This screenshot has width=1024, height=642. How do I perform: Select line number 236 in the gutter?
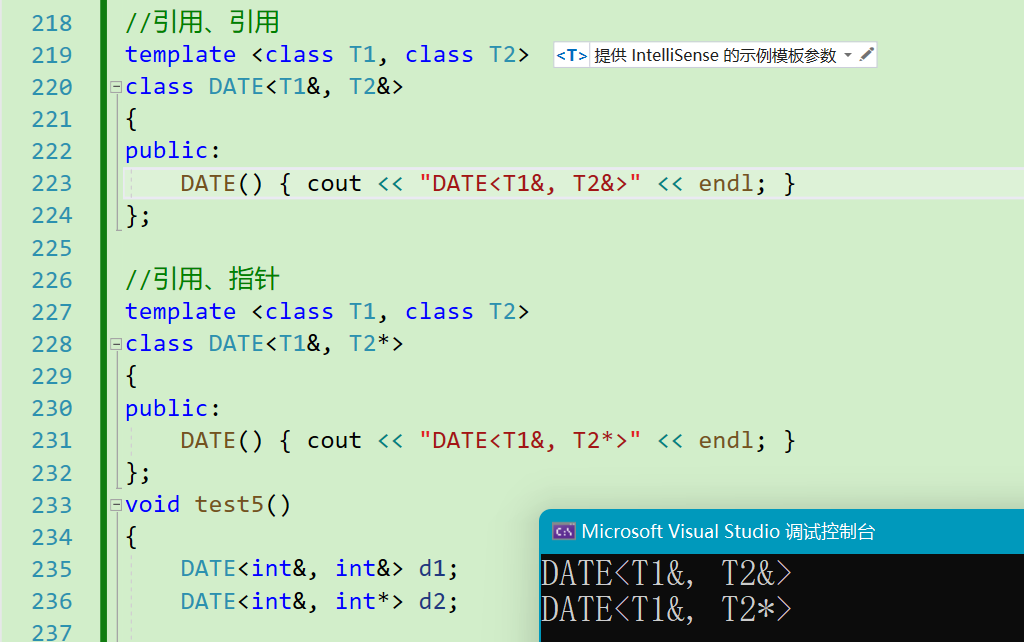52,602
